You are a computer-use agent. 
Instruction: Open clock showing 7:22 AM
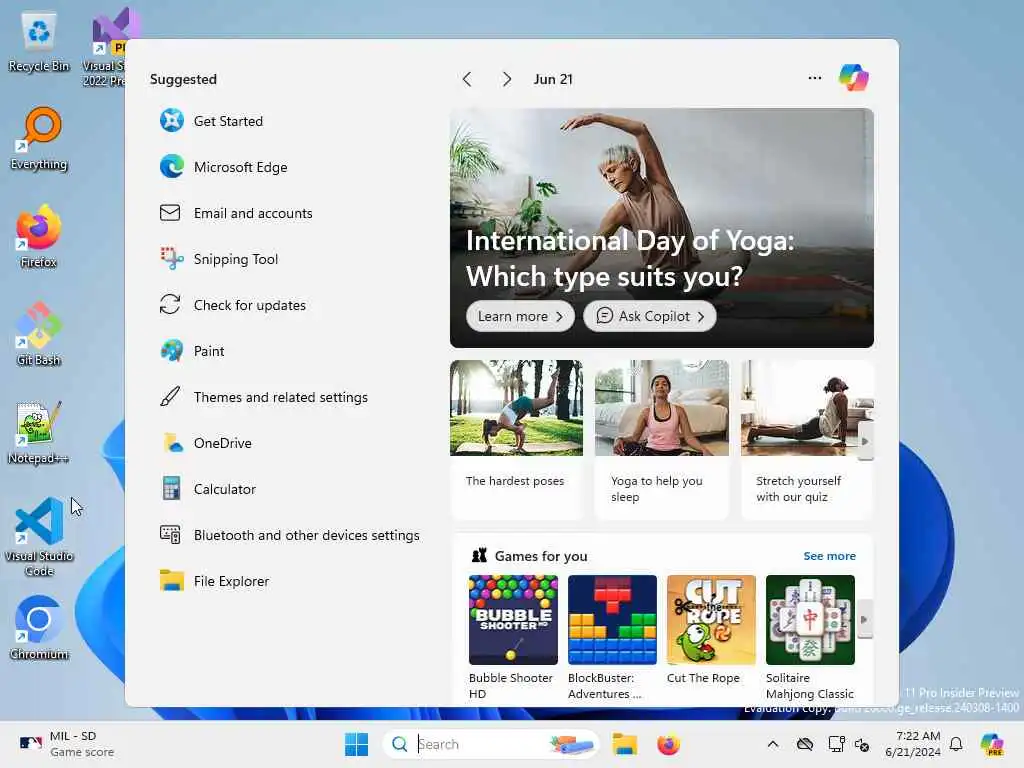point(912,744)
